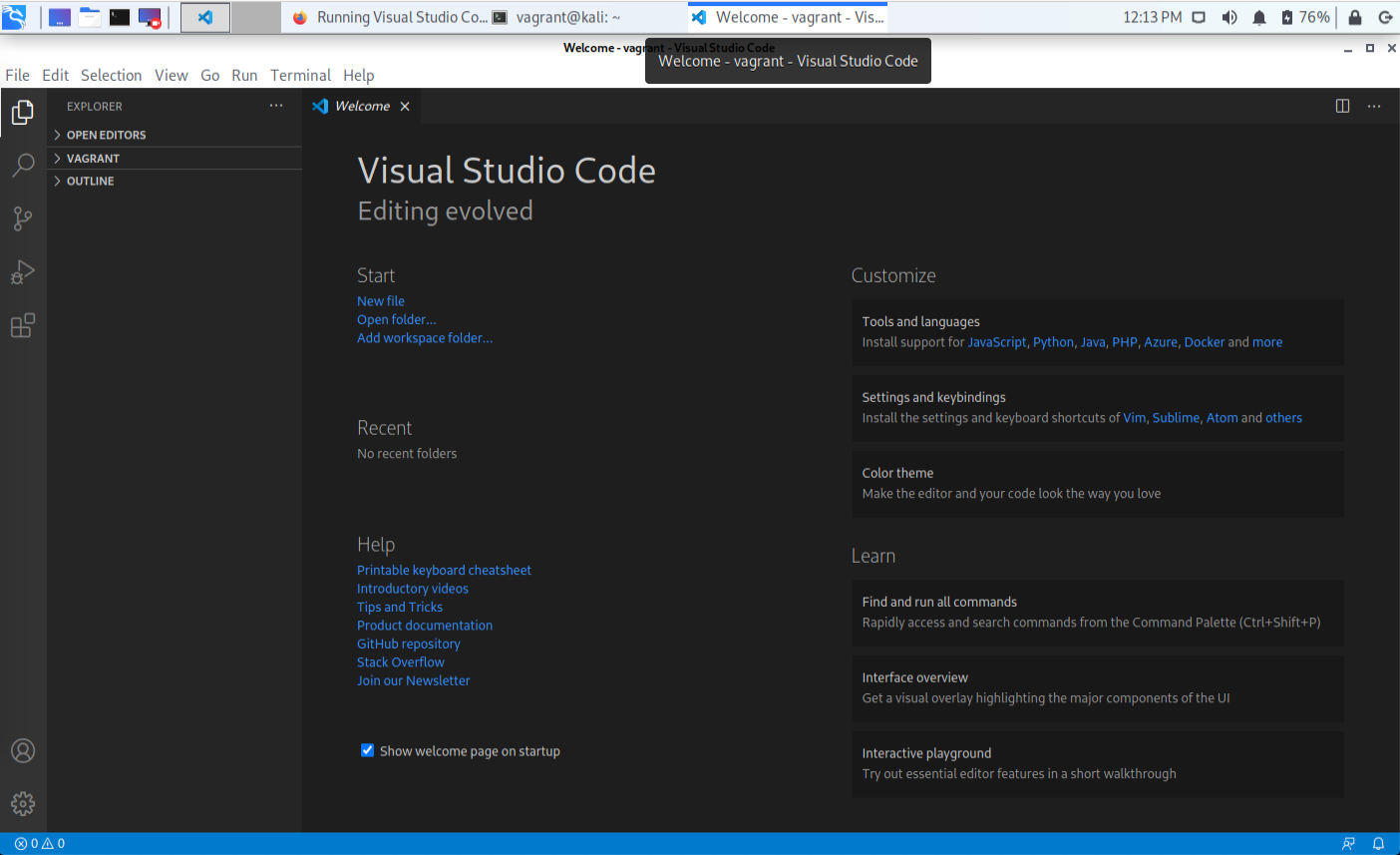This screenshot has height=855, width=1400.
Task: Expand the OPEN EDITORS section
Action: click(106, 134)
